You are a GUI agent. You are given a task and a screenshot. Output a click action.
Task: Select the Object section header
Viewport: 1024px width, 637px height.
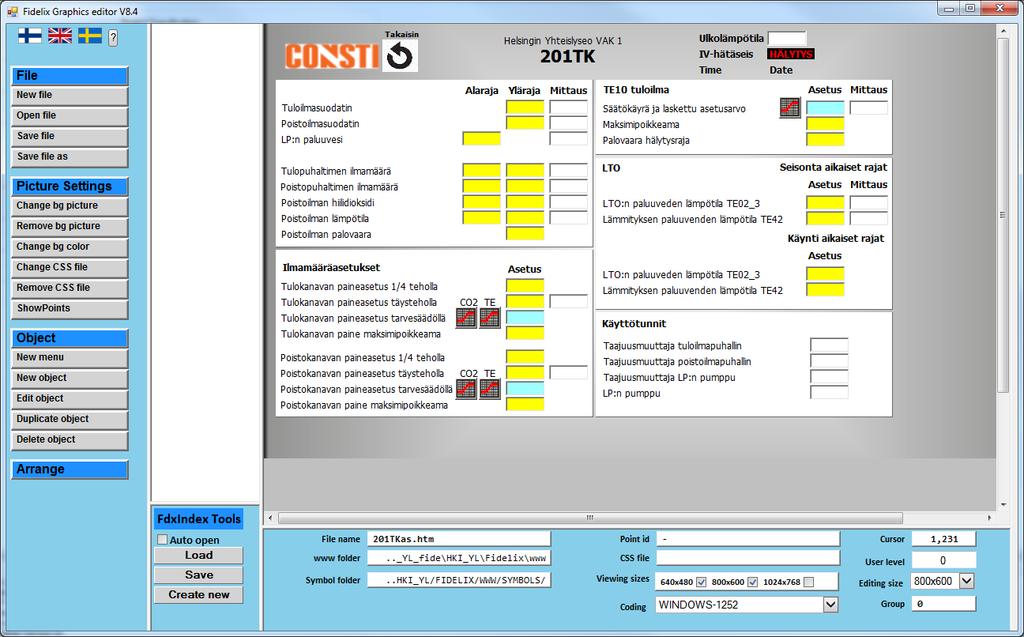pyautogui.click(x=69, y=338)
